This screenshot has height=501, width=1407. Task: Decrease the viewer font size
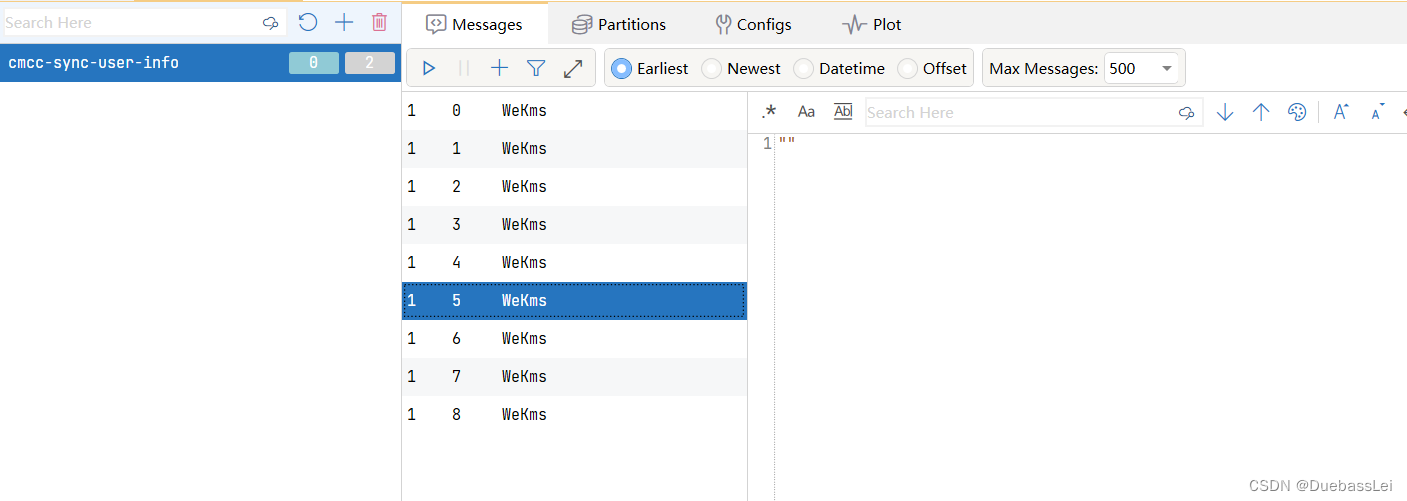pos(1378,112)
